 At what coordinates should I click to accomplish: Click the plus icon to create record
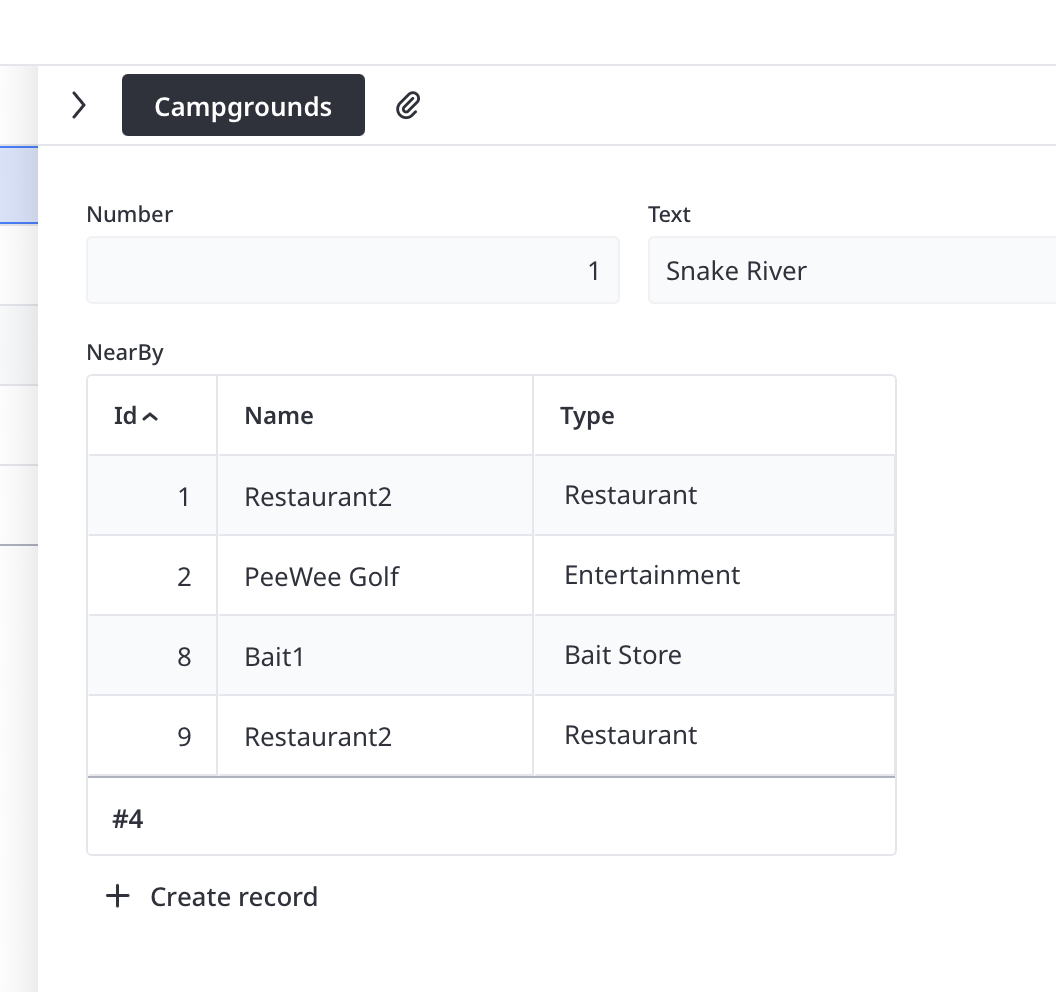[118, 896]
